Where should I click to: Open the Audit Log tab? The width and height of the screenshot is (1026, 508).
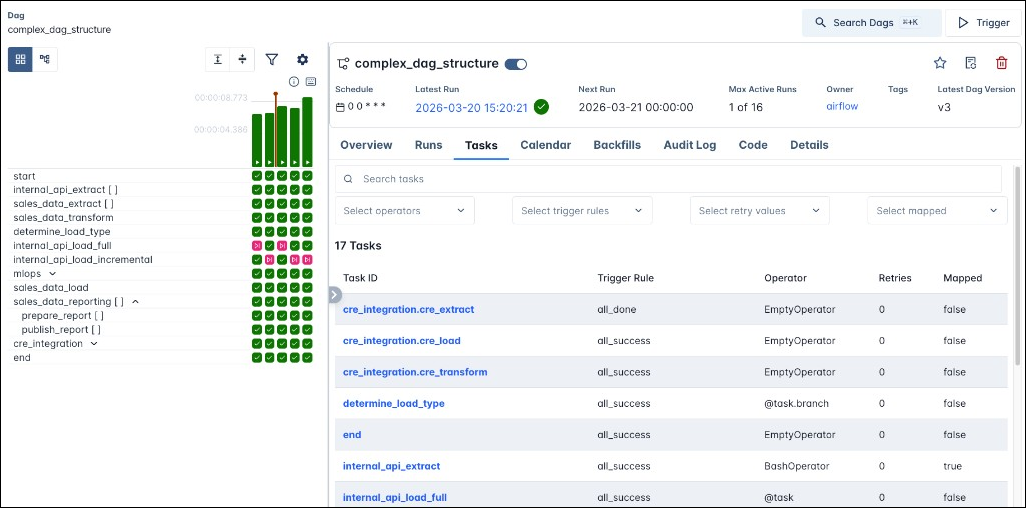click(689, 145)
